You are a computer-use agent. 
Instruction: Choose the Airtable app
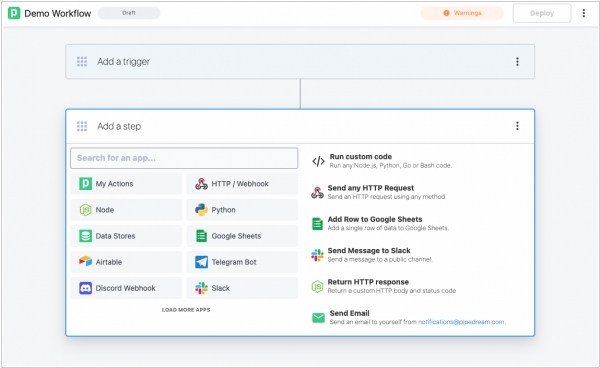(x=126, y=262)
